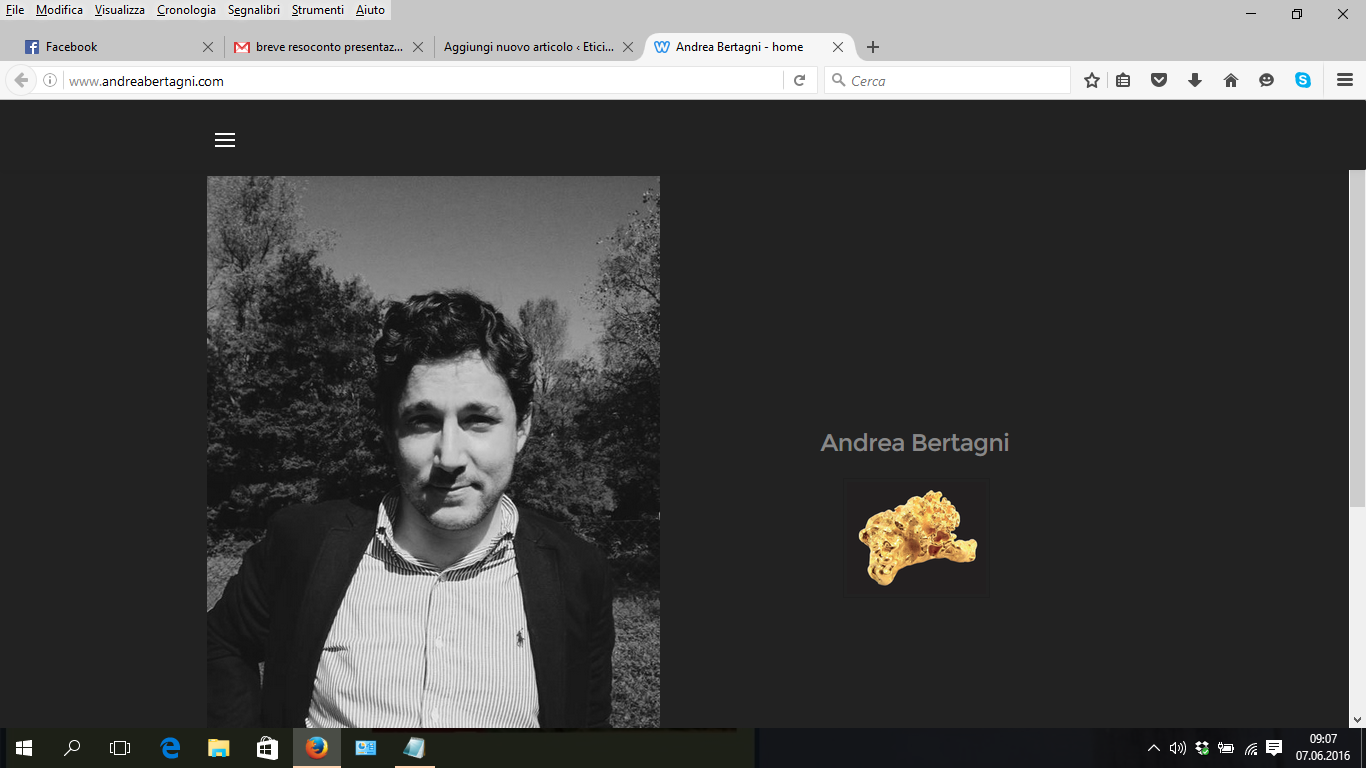Open the Modifica menu
The height and width of the screenshot is (768, 1366).
click(59, 10)
